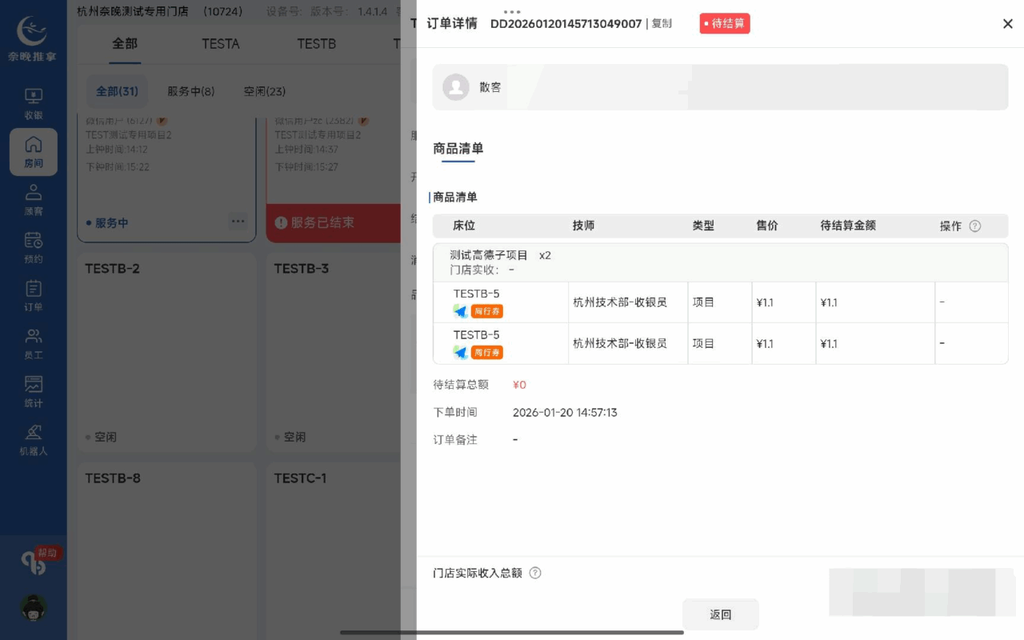Open the 收银 cashier panel in sidebar
This screenshot has width=1024, height=640.
pyautogui.click(x=33, y=103)
